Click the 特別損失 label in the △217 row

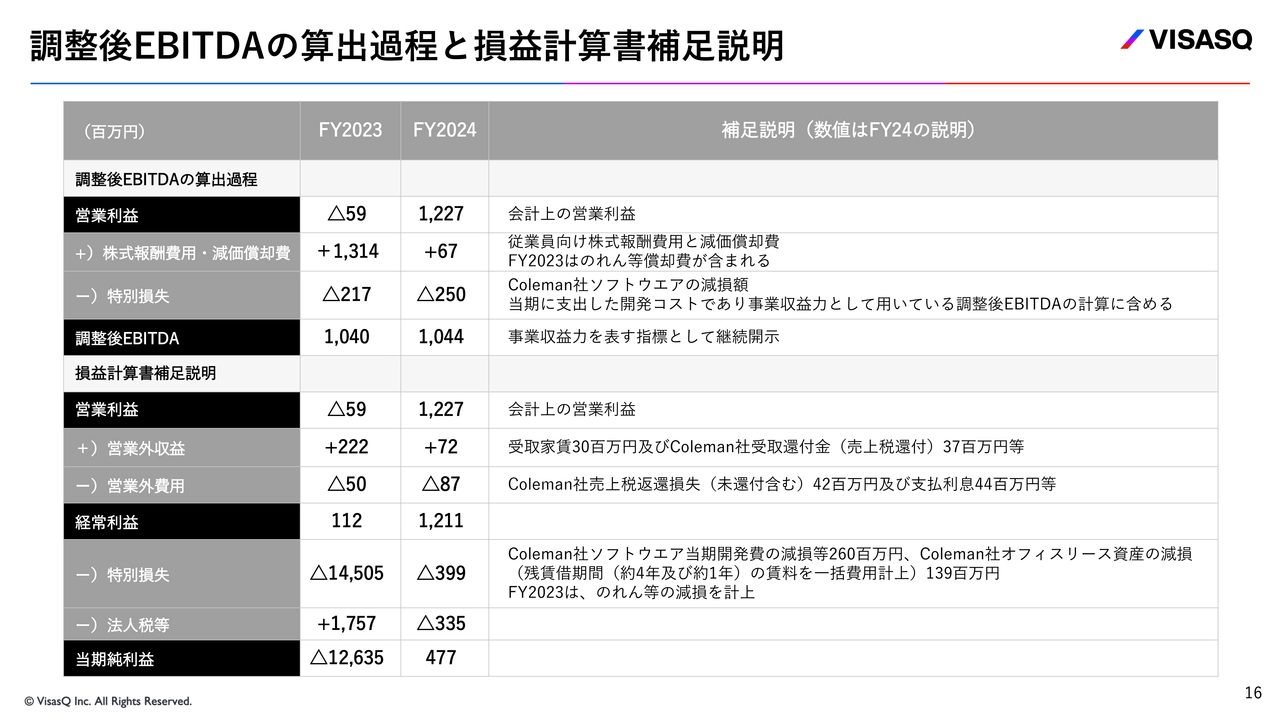tap(122, 297)
